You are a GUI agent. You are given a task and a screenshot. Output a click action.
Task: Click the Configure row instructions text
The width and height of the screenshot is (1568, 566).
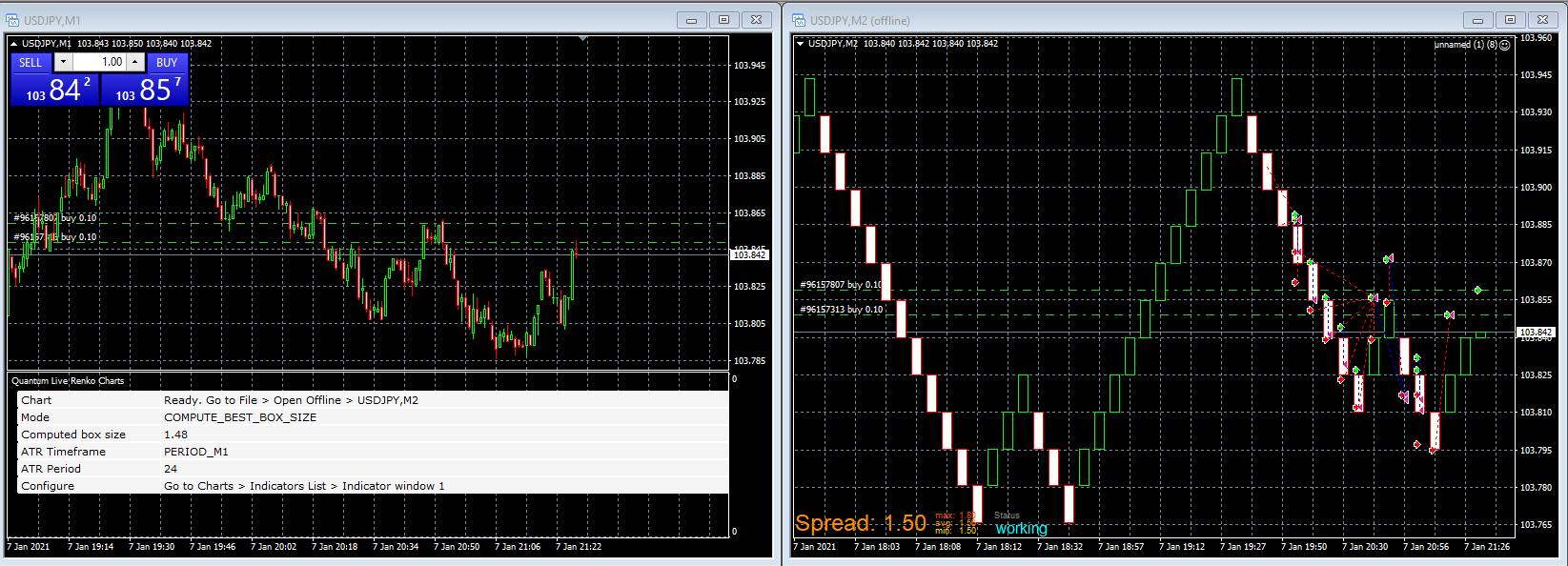coord(304,486)
